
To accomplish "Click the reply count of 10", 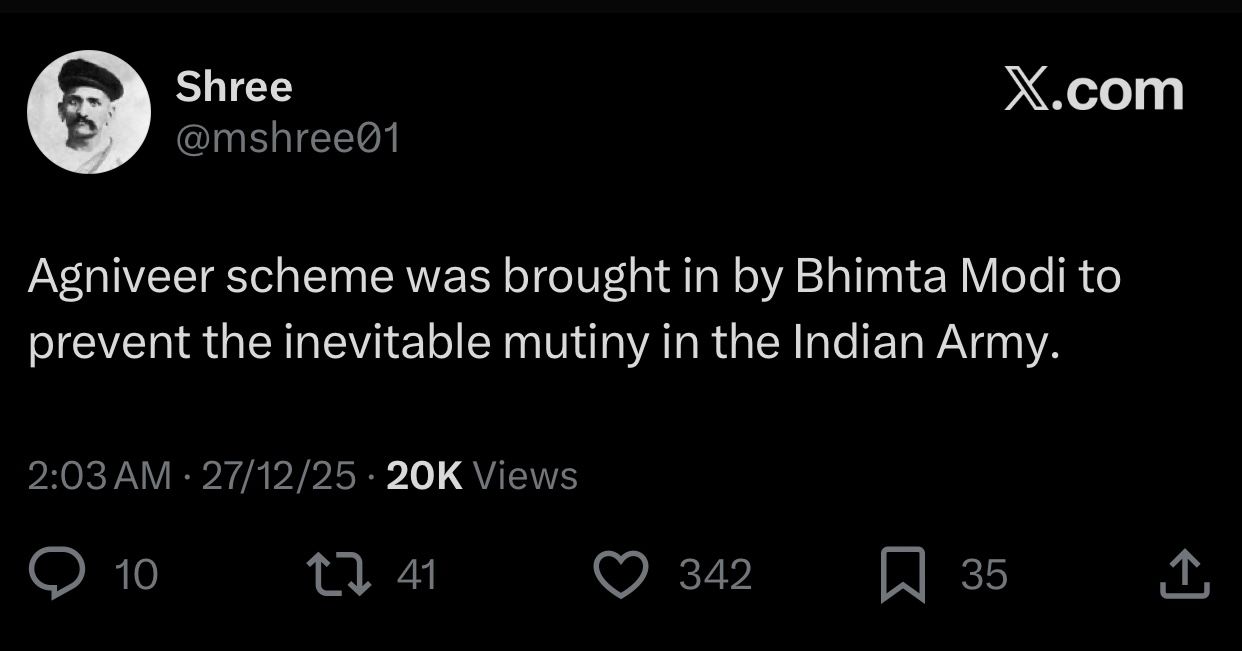I will pyautogui.click(x=137, y=575).
